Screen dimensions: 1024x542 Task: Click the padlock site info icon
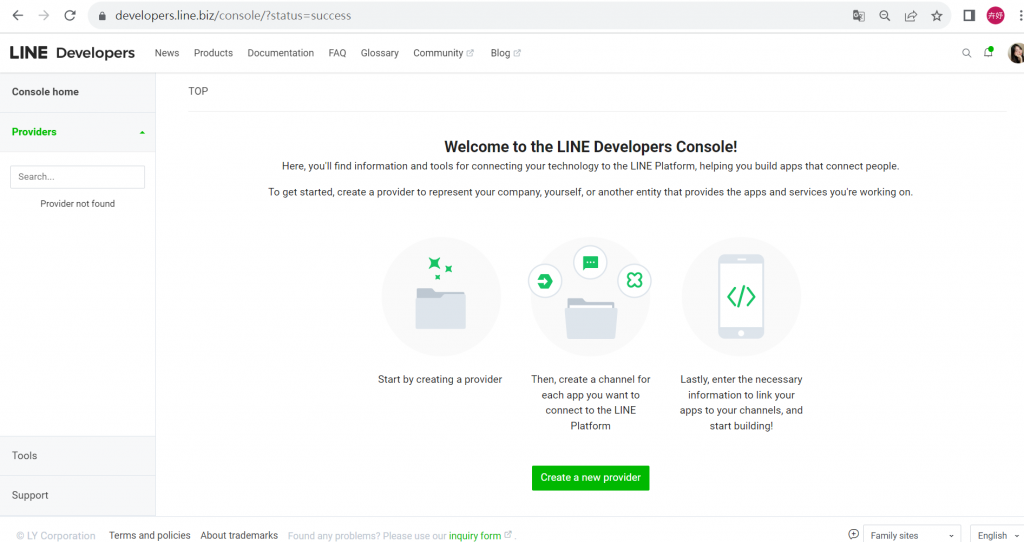102,16
